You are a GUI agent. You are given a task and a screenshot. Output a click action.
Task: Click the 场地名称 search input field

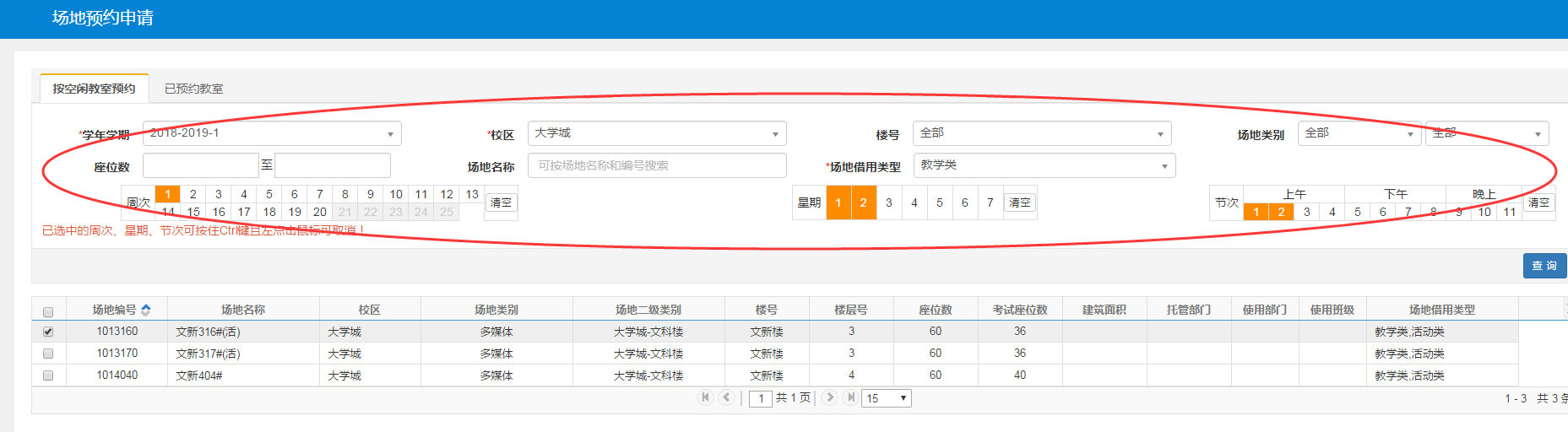point(657,165)
